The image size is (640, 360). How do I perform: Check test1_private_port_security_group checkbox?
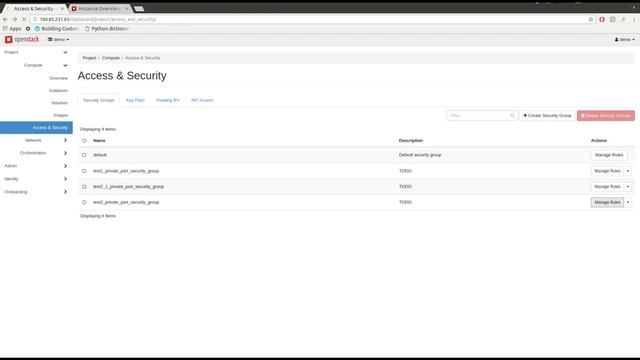84,171
